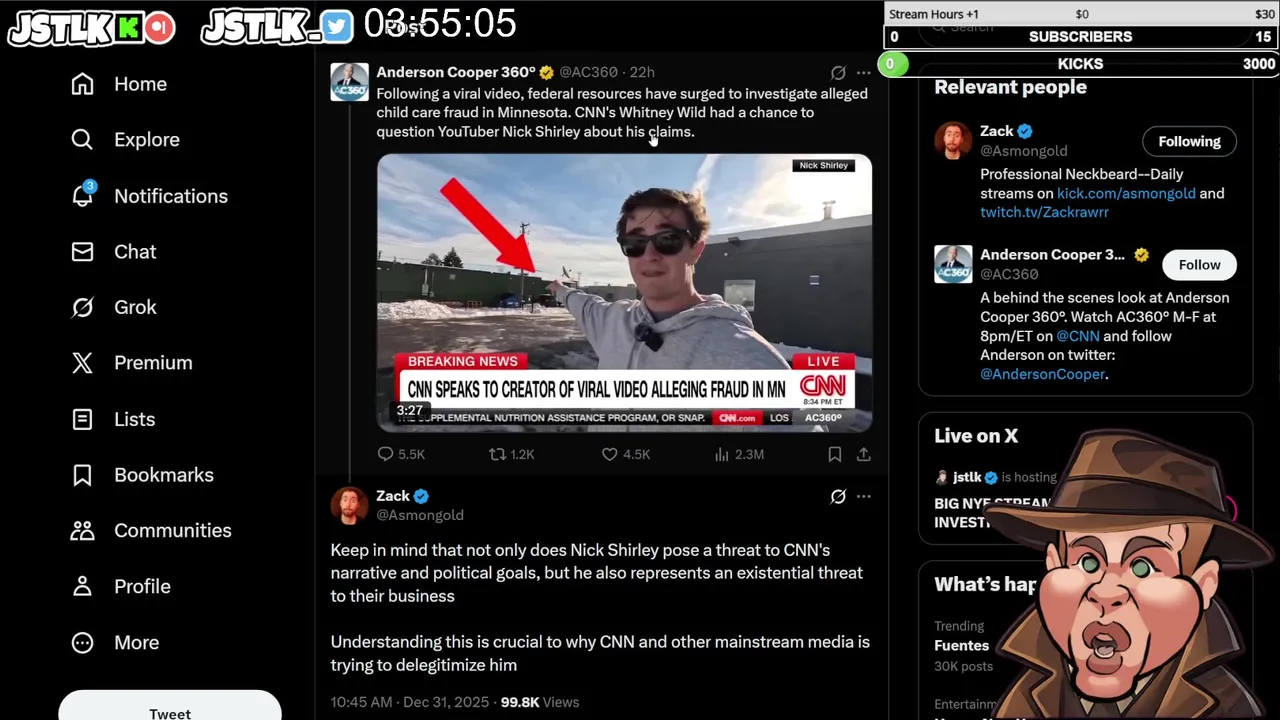
Task: Click the @Asmongold handle under Zack
Action: [420, 515]
